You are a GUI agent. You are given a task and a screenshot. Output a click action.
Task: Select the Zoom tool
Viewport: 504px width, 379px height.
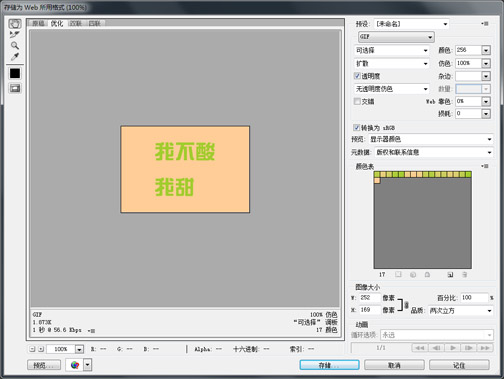tap(15, 45)
